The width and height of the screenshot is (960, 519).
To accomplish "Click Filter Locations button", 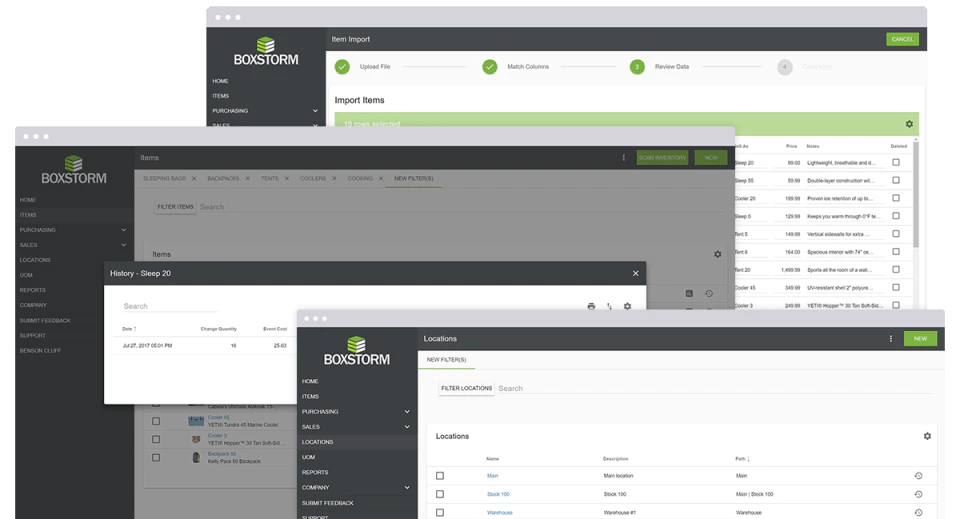I will point(467,389).
